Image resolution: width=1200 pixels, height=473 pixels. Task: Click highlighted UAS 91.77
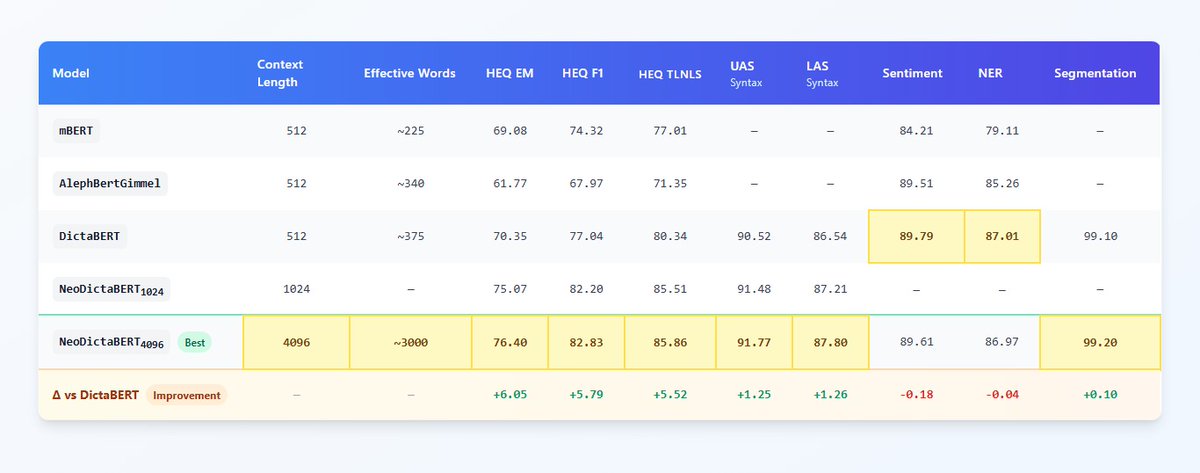click(x=754, y=342)
